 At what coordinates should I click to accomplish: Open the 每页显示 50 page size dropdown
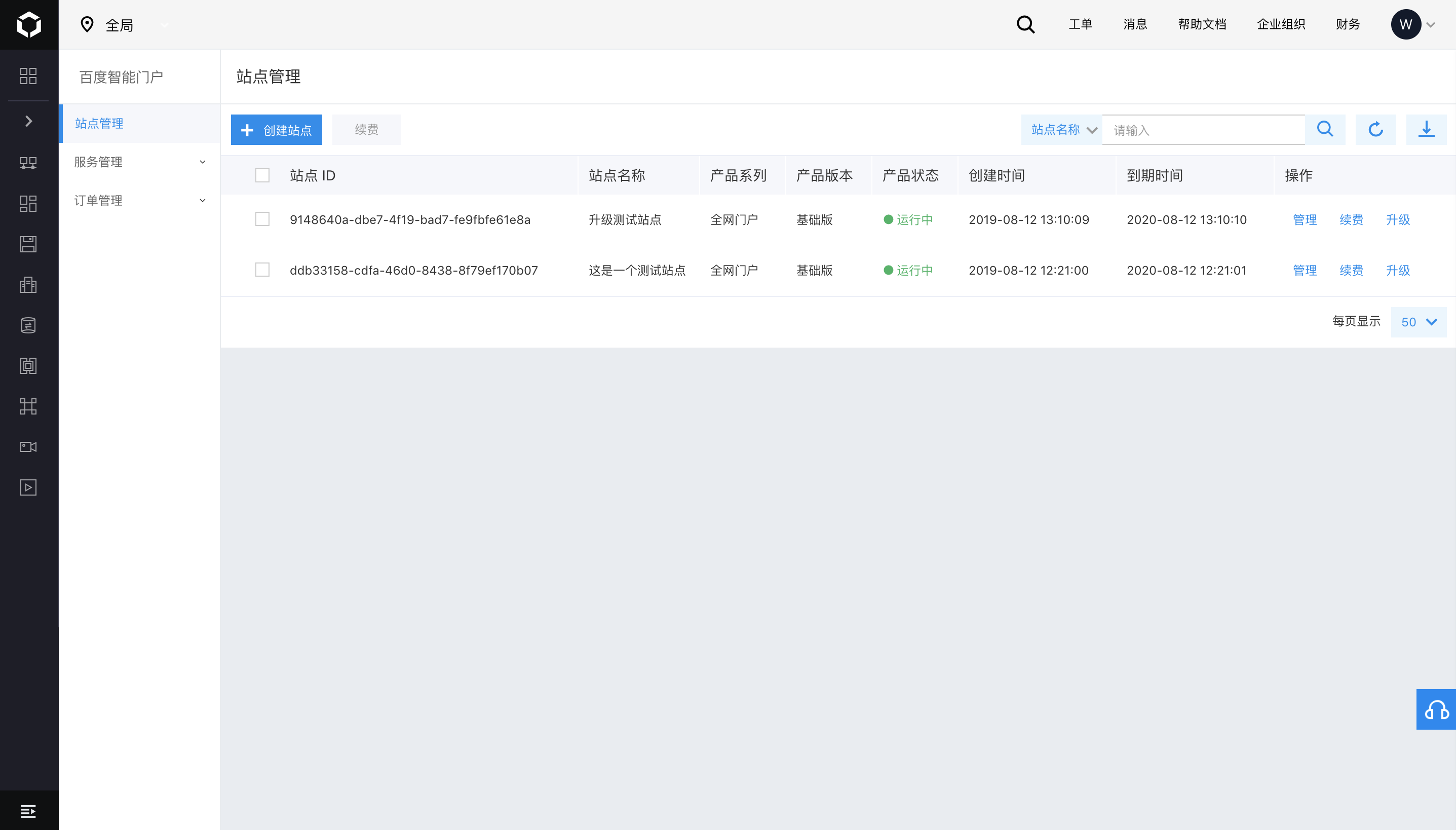tap(1419, 322)
